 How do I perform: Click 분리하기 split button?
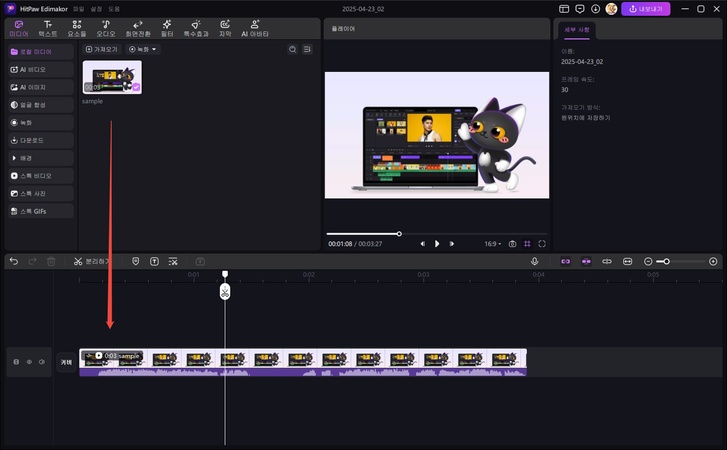click(x=91, y=261)
